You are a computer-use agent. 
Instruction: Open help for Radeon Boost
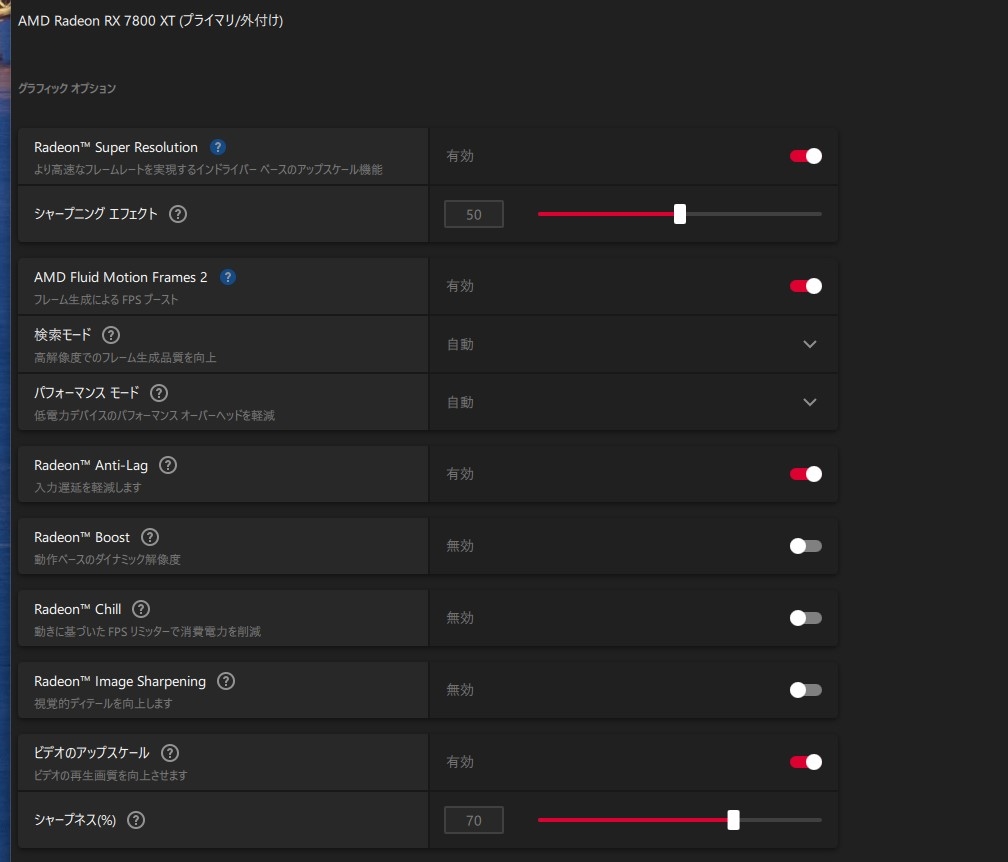[x=150, y=537]
